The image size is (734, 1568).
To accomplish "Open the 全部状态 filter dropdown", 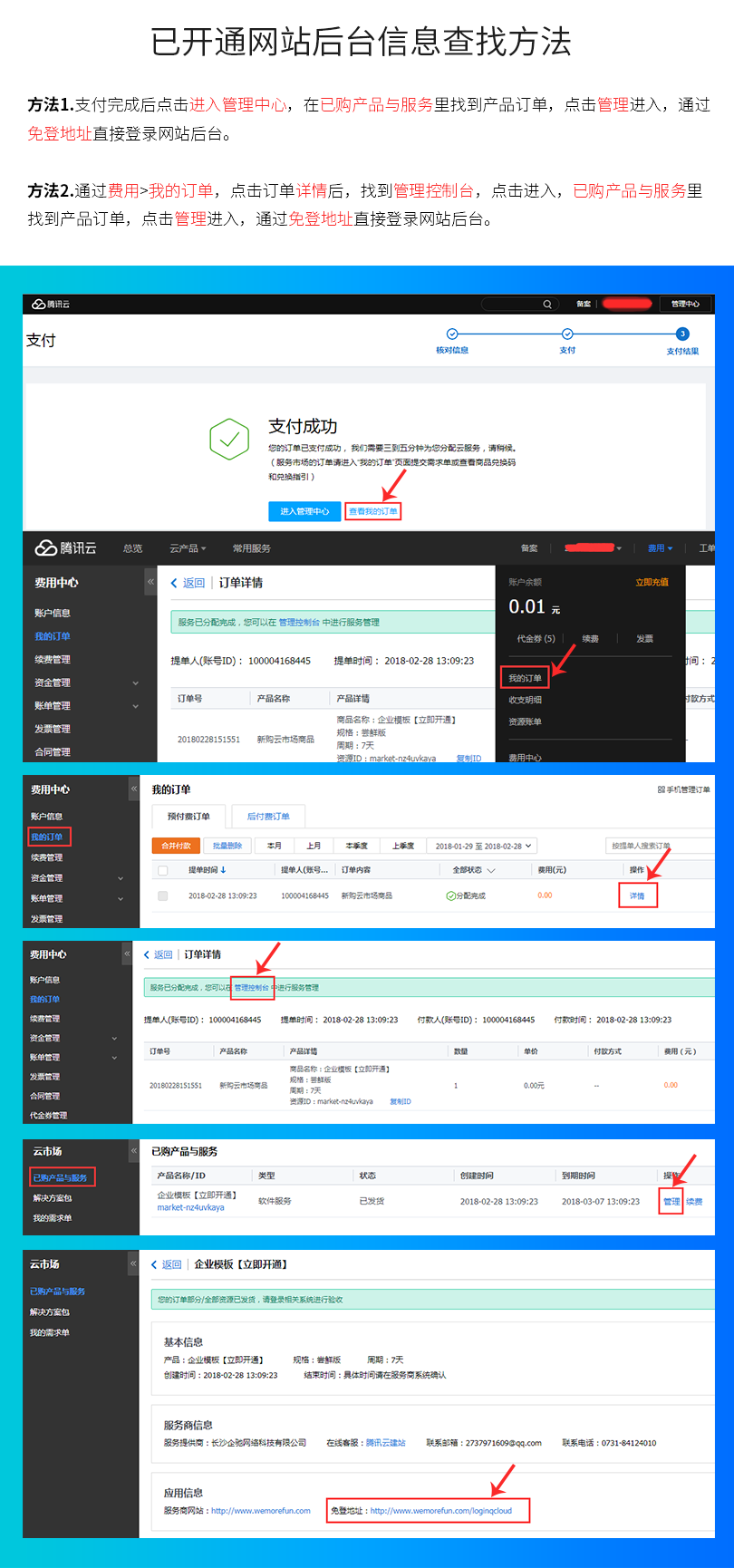I will (474, 870).
